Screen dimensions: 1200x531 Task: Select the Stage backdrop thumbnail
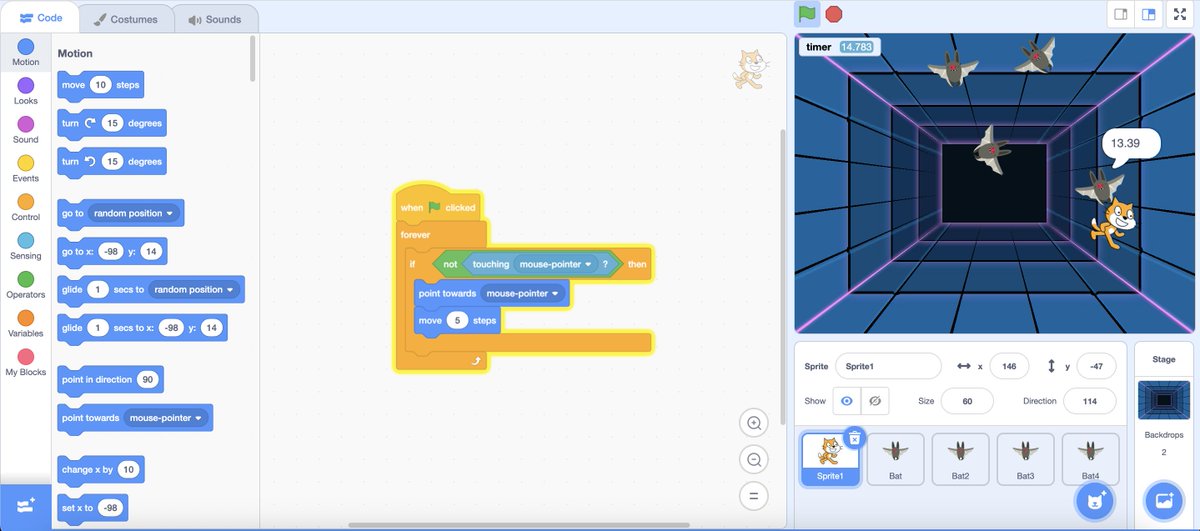(1163, 400)
